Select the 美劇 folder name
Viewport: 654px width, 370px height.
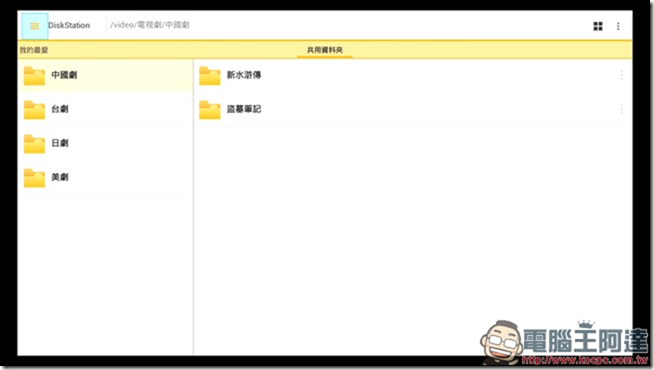tap(60, 177)
